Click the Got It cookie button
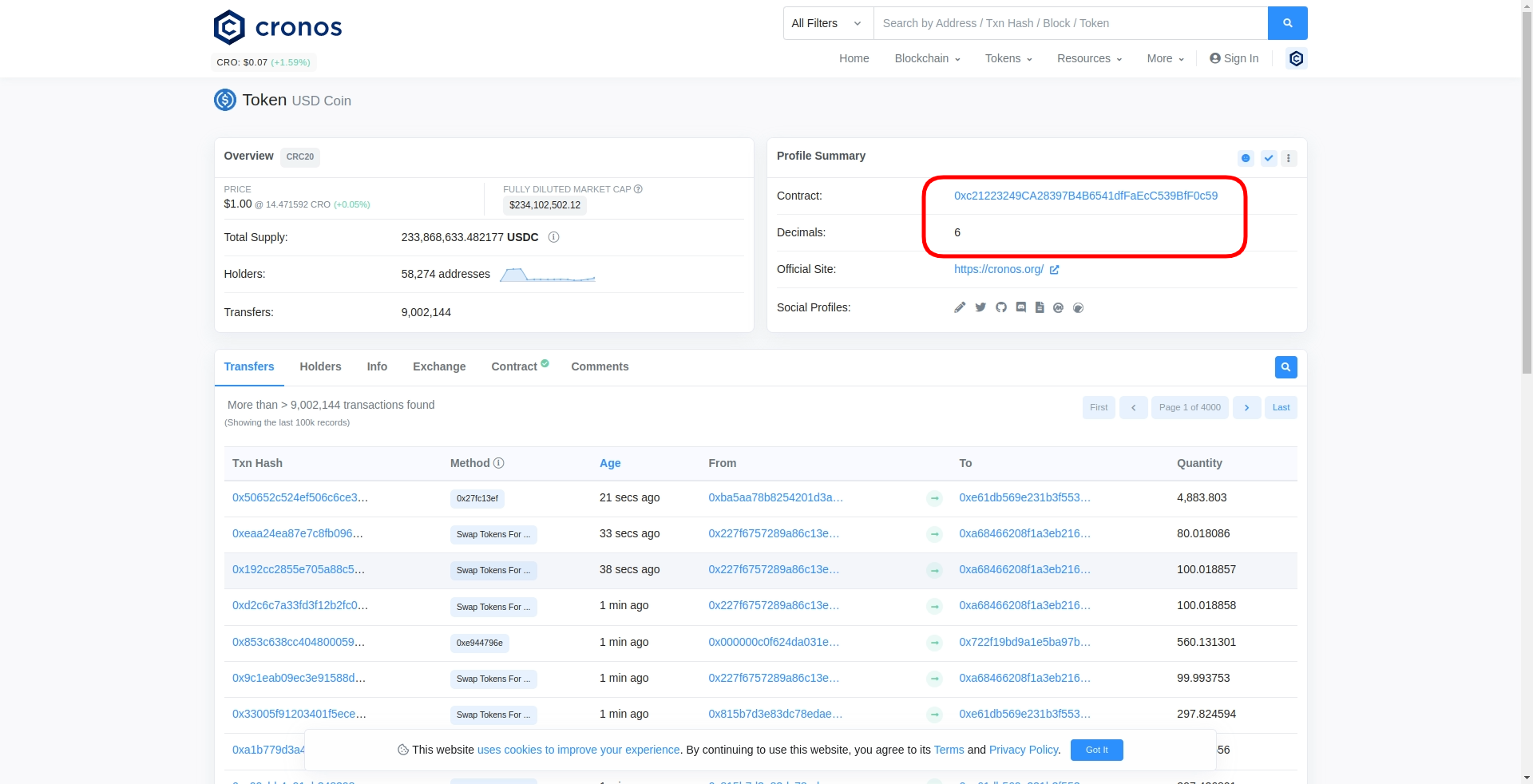 [x=1096, y=750]
